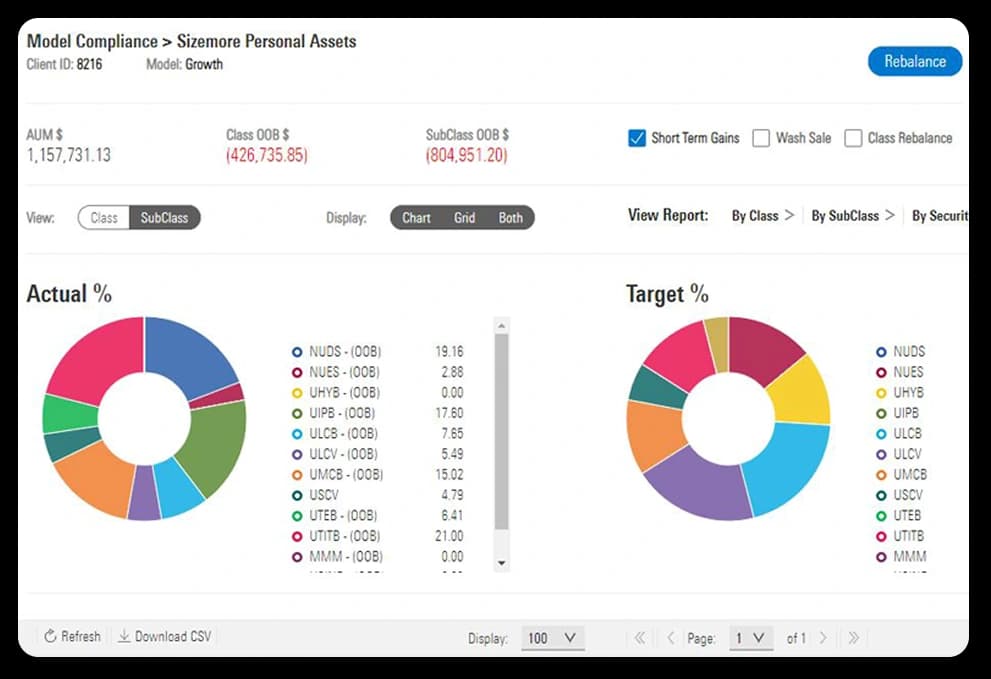991x679 pixels.
Task: Go to the previous page
Action: [x=671, y=638]
